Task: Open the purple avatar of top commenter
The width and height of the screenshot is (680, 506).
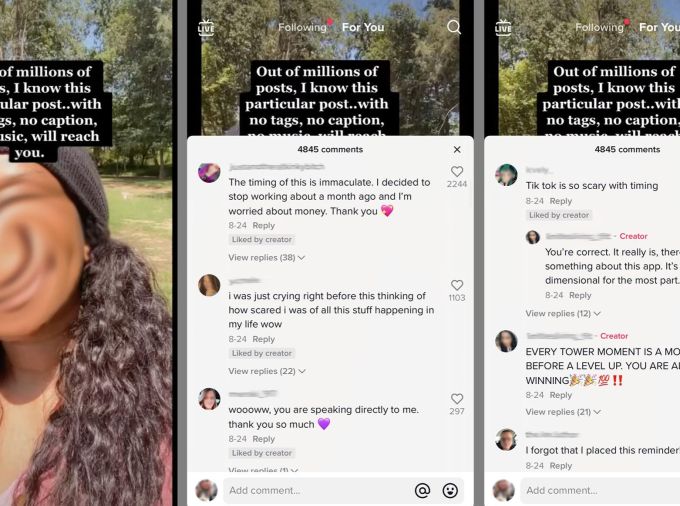Action: coord(209,172)
